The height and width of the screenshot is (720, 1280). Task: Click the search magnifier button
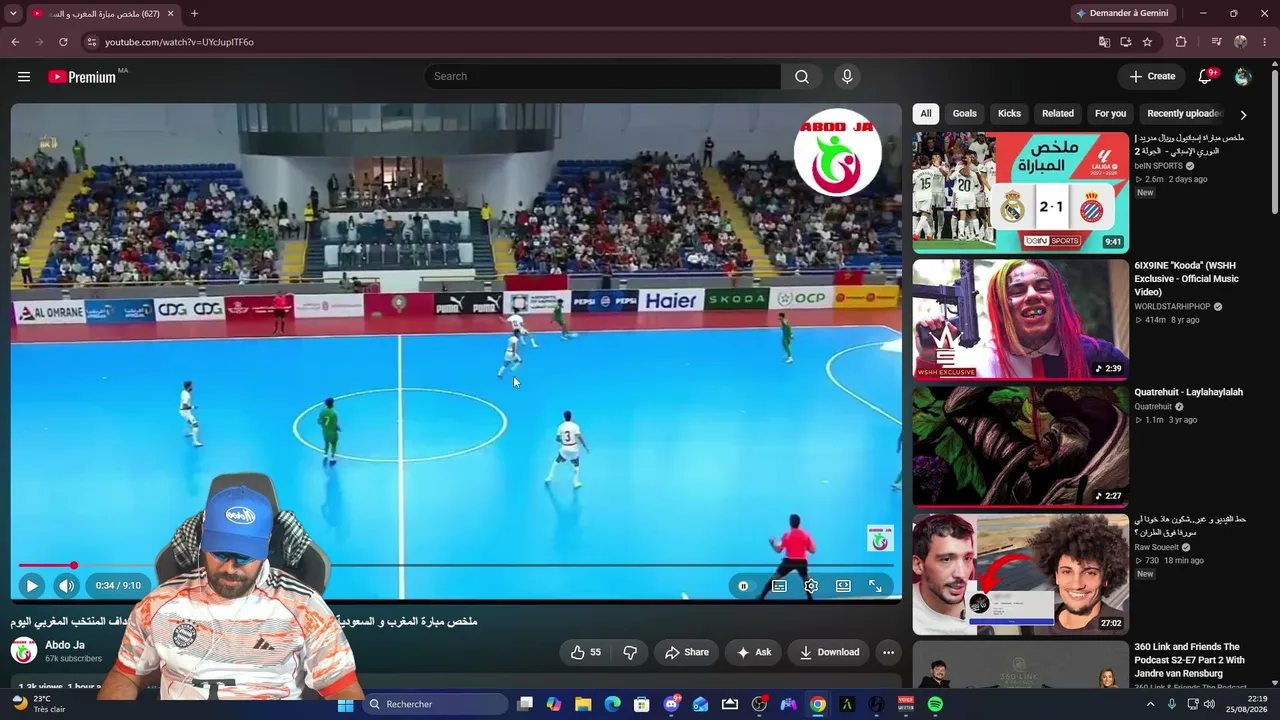pos(802,77)
